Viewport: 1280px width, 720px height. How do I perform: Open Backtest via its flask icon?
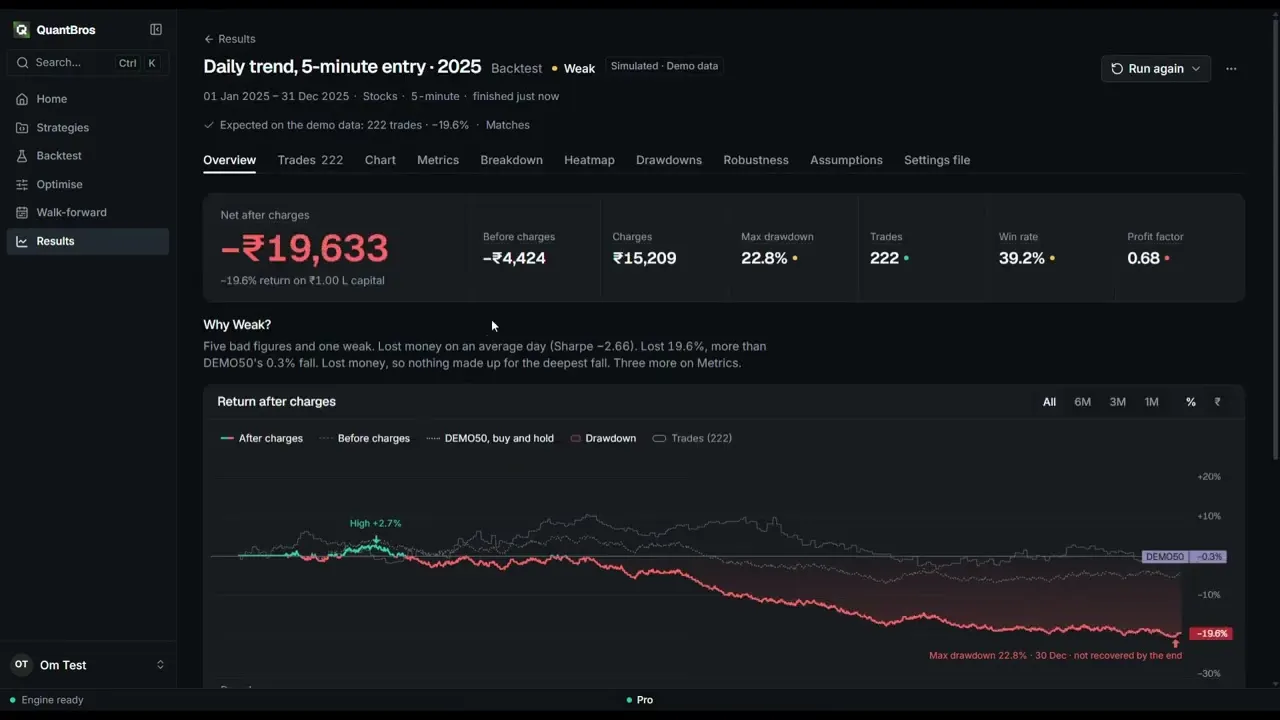coord(22,156)
